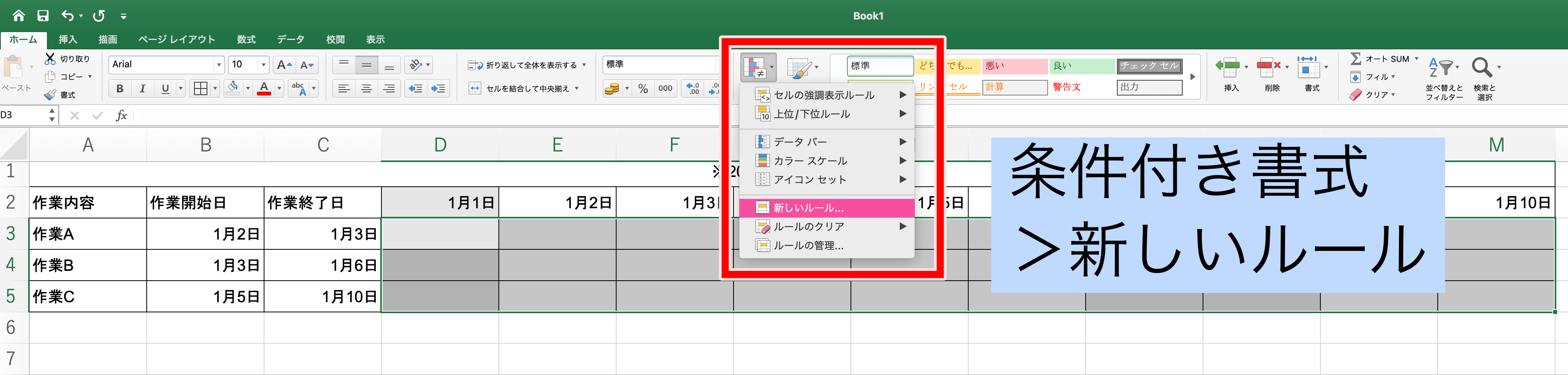Click increase decimal icon
This screenshot has width=1568, height=375.
[x=693, y=89]
